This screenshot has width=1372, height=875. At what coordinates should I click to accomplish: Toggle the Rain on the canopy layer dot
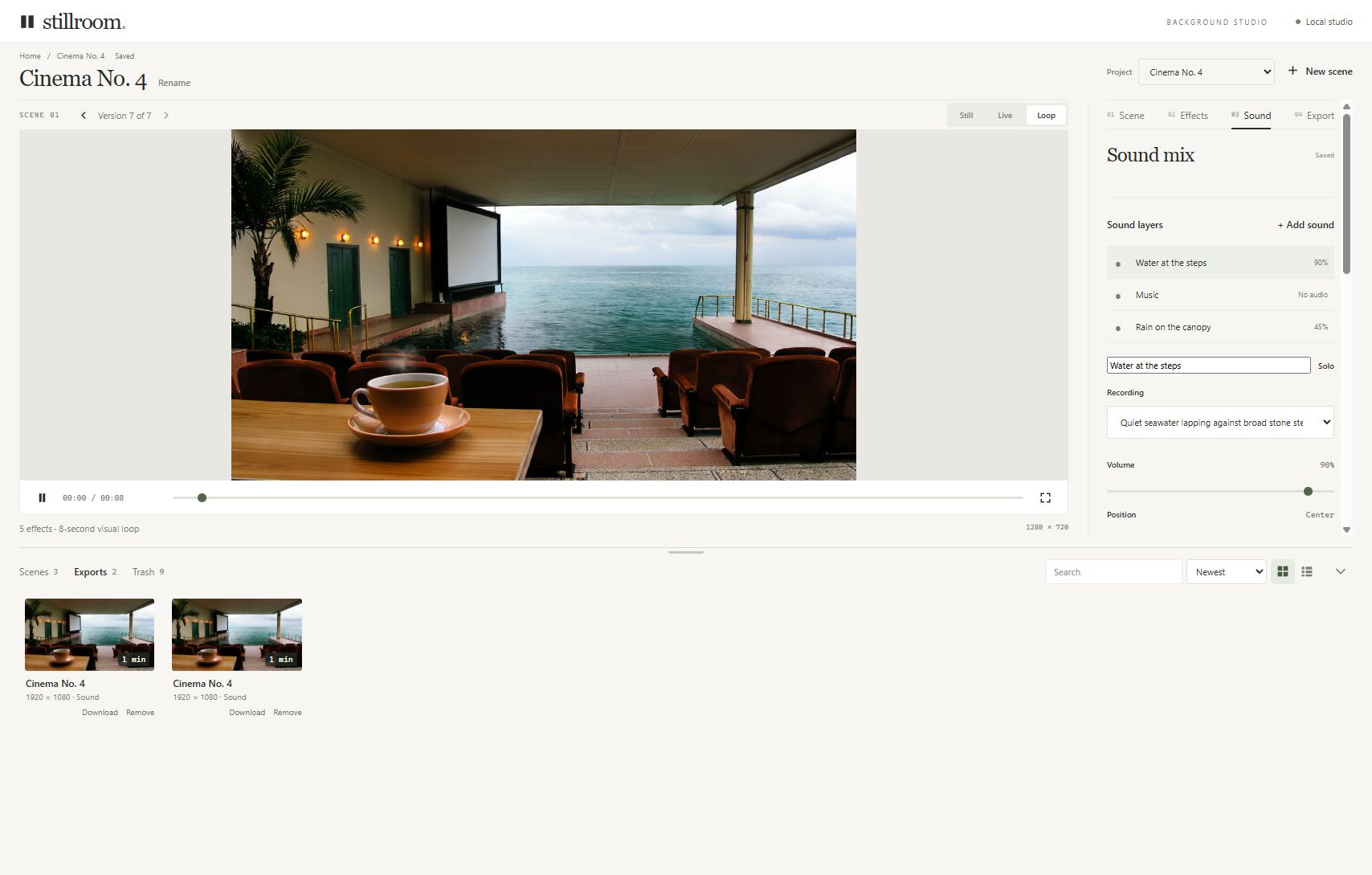pyautogui.click(x=1118, y=328)
